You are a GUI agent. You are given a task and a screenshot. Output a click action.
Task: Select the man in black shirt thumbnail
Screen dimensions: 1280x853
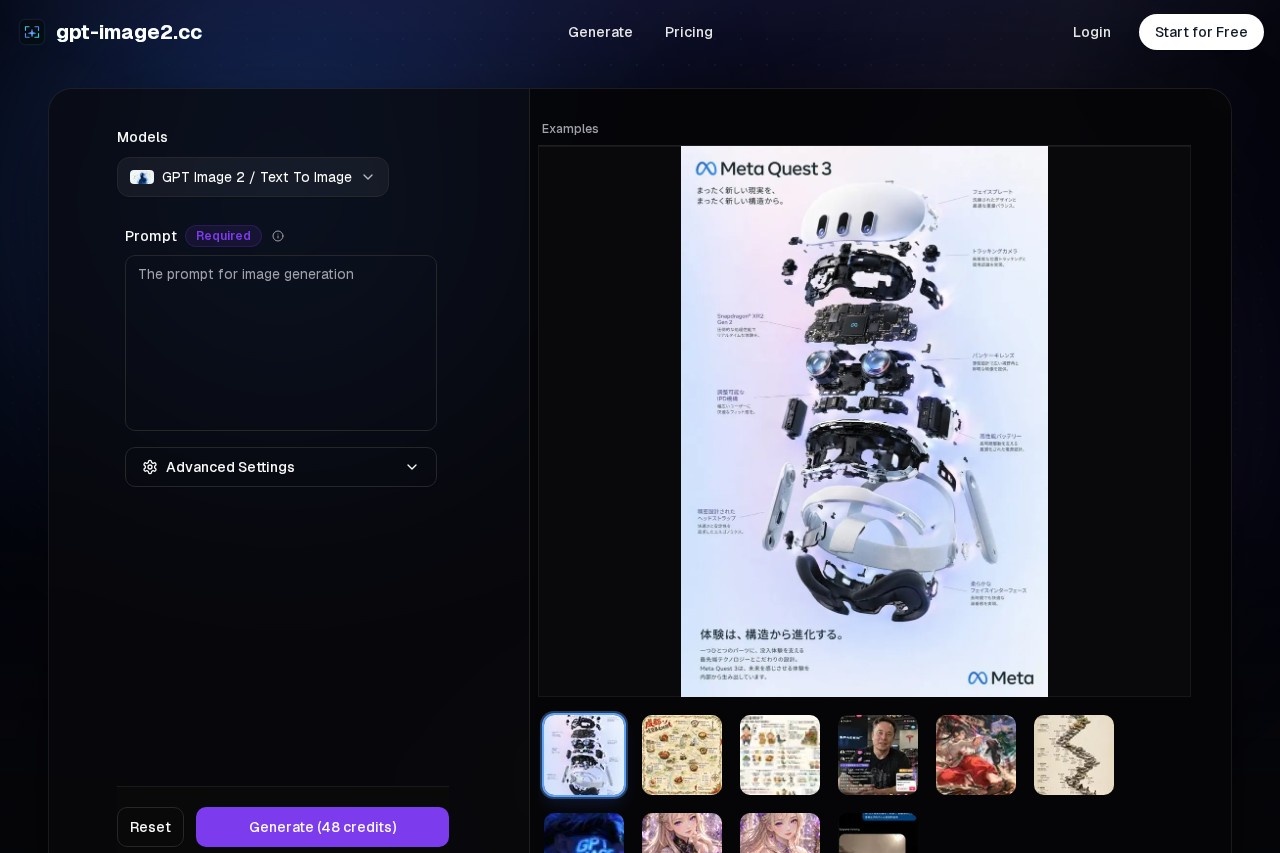(x=878, y=755)
